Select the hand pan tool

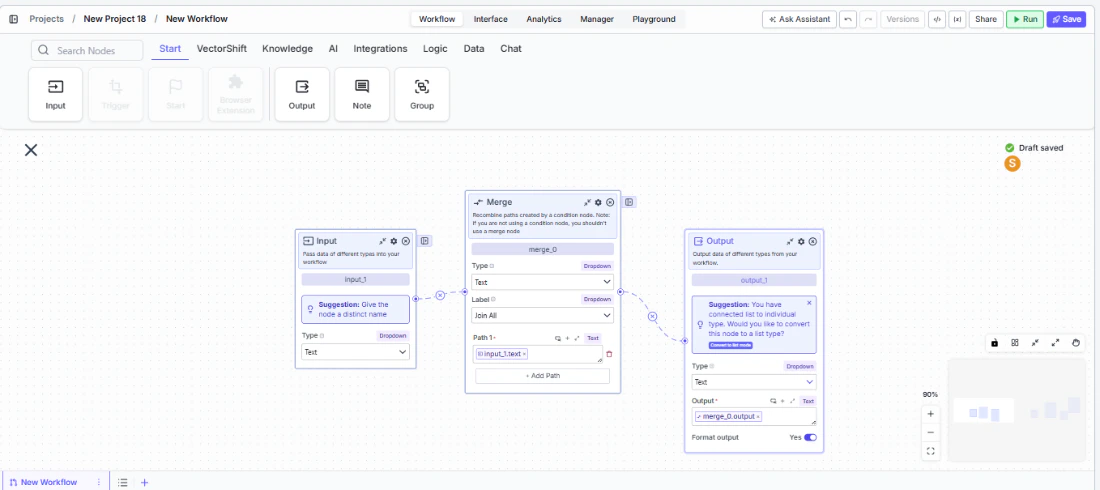pos(1076,343)
